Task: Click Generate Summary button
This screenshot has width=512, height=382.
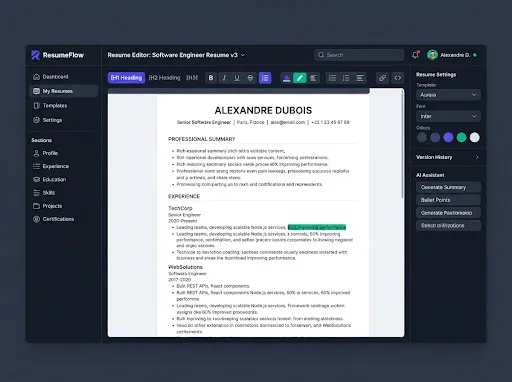Action: [448, 187]
